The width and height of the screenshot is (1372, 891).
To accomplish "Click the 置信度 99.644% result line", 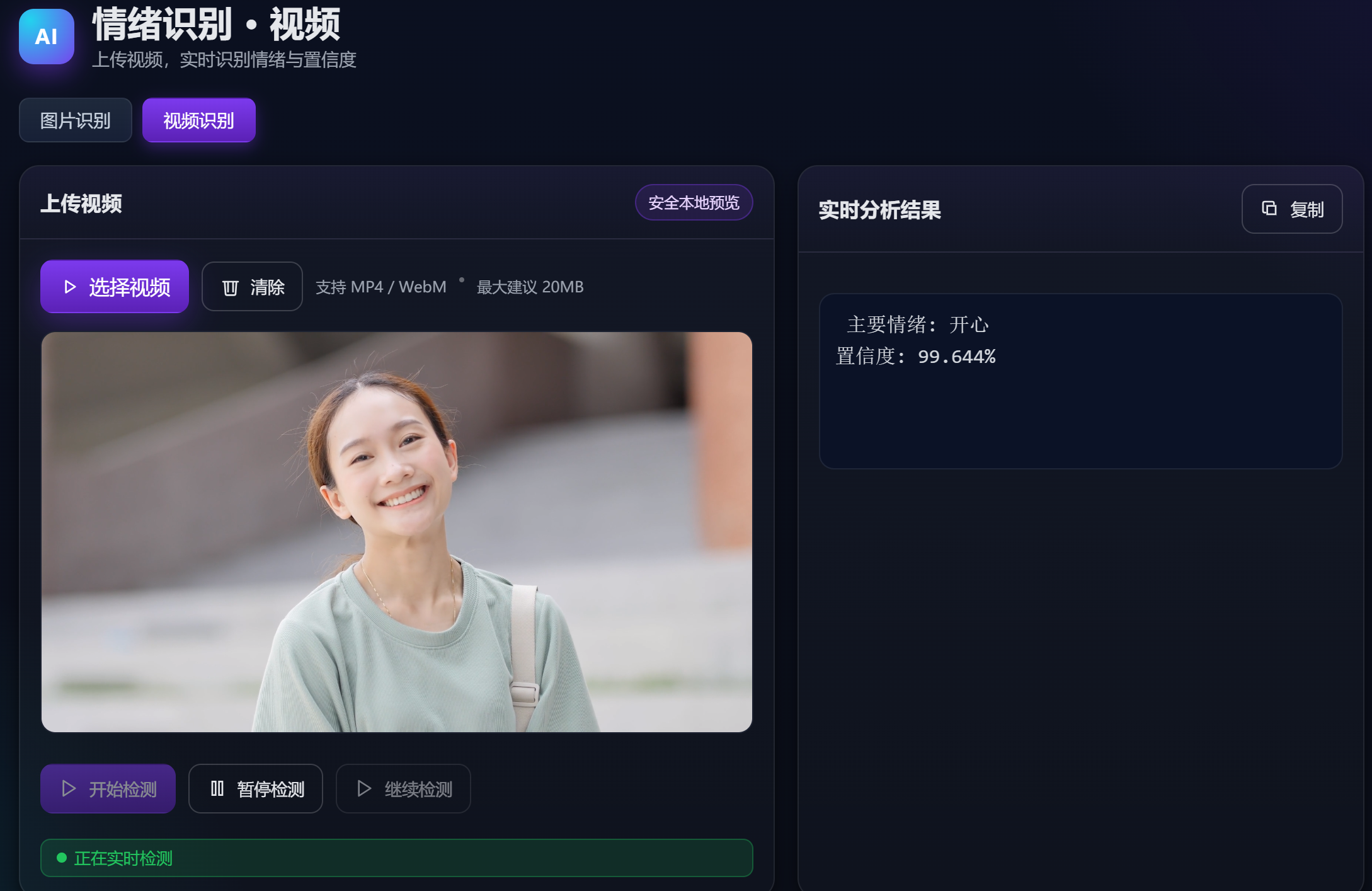I will pos(916,357).
